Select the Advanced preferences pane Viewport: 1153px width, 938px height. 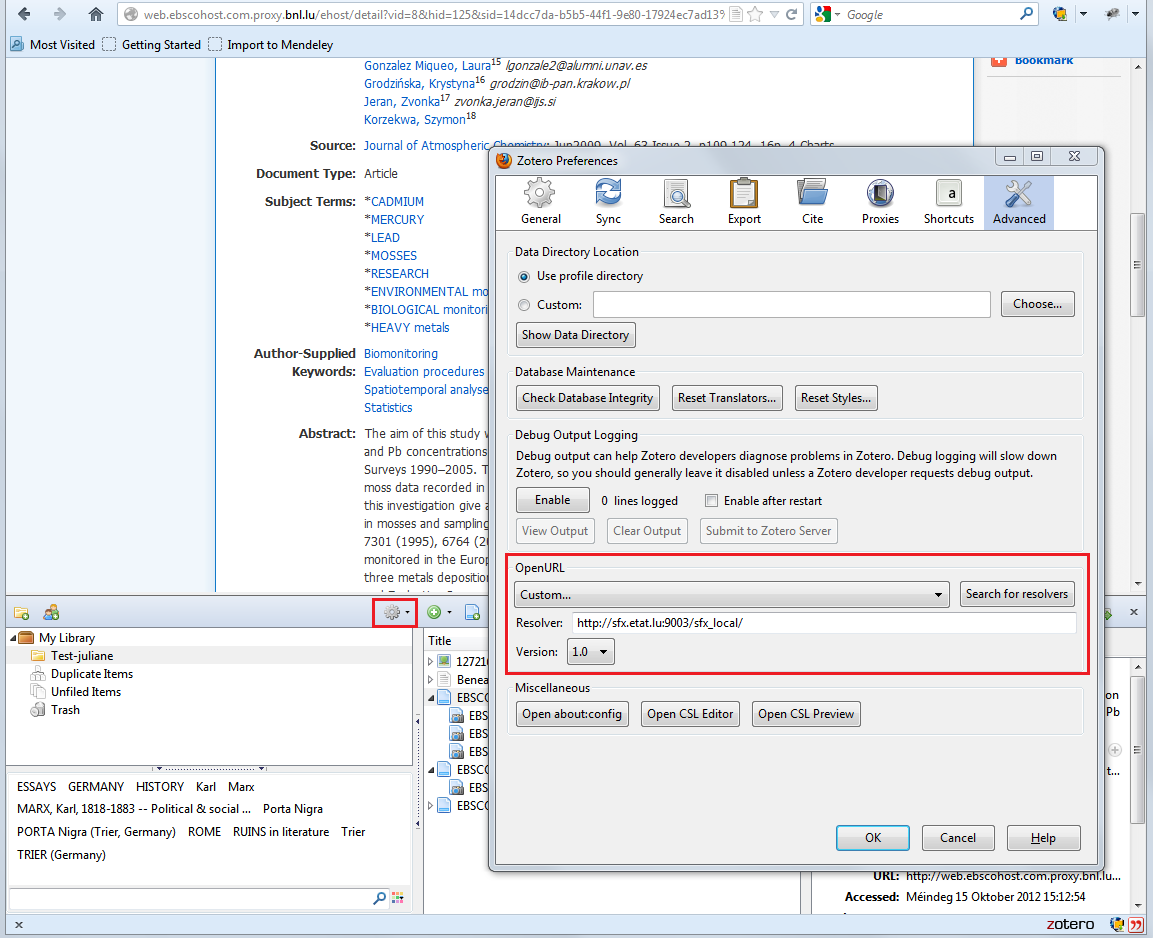pos(1019,202)
